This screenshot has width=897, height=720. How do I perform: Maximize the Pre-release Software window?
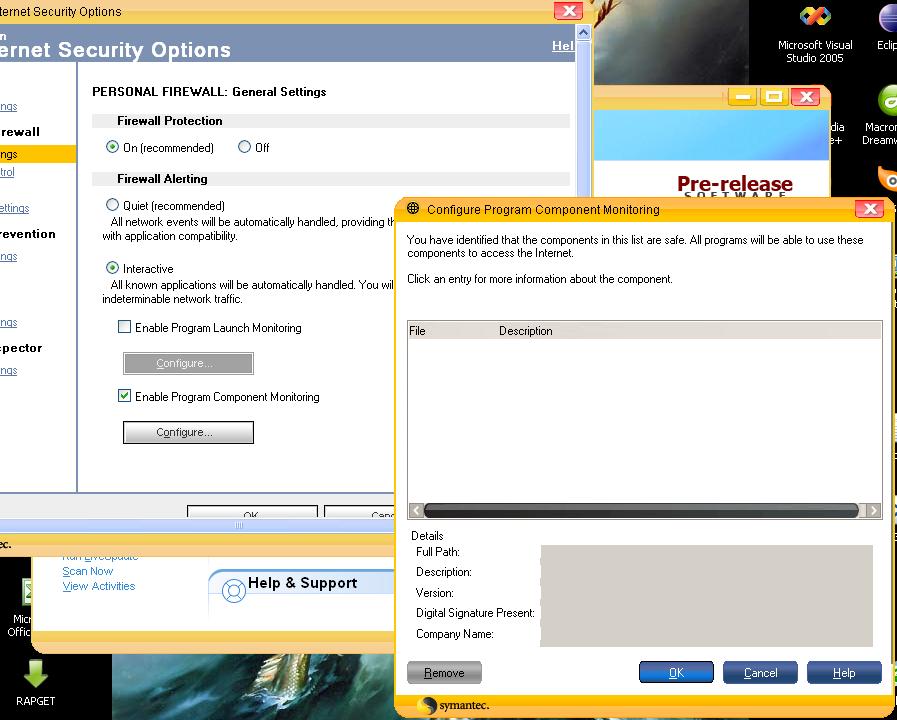pos(774,97)
